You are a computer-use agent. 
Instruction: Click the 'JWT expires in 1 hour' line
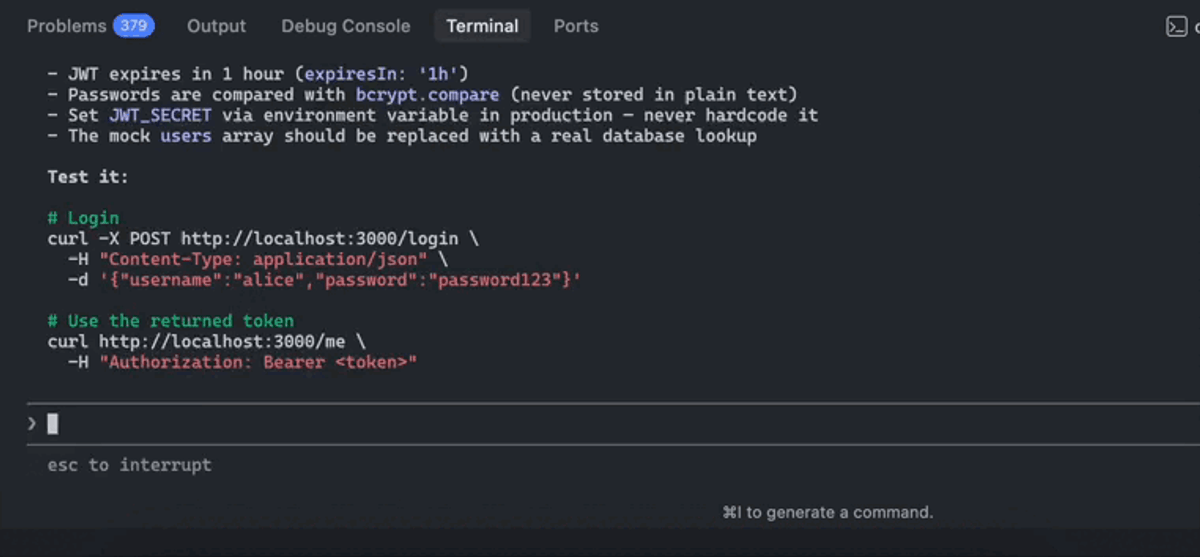258,74
